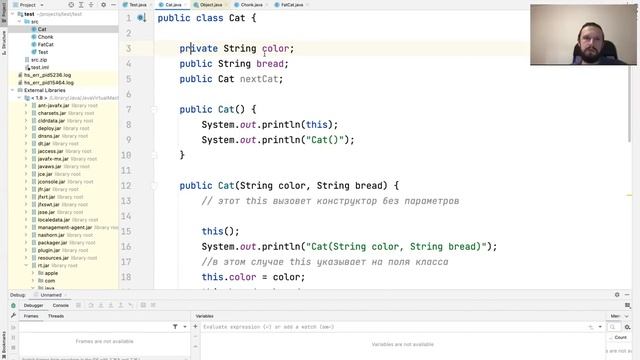Select deploy.jar in library list

49,129
